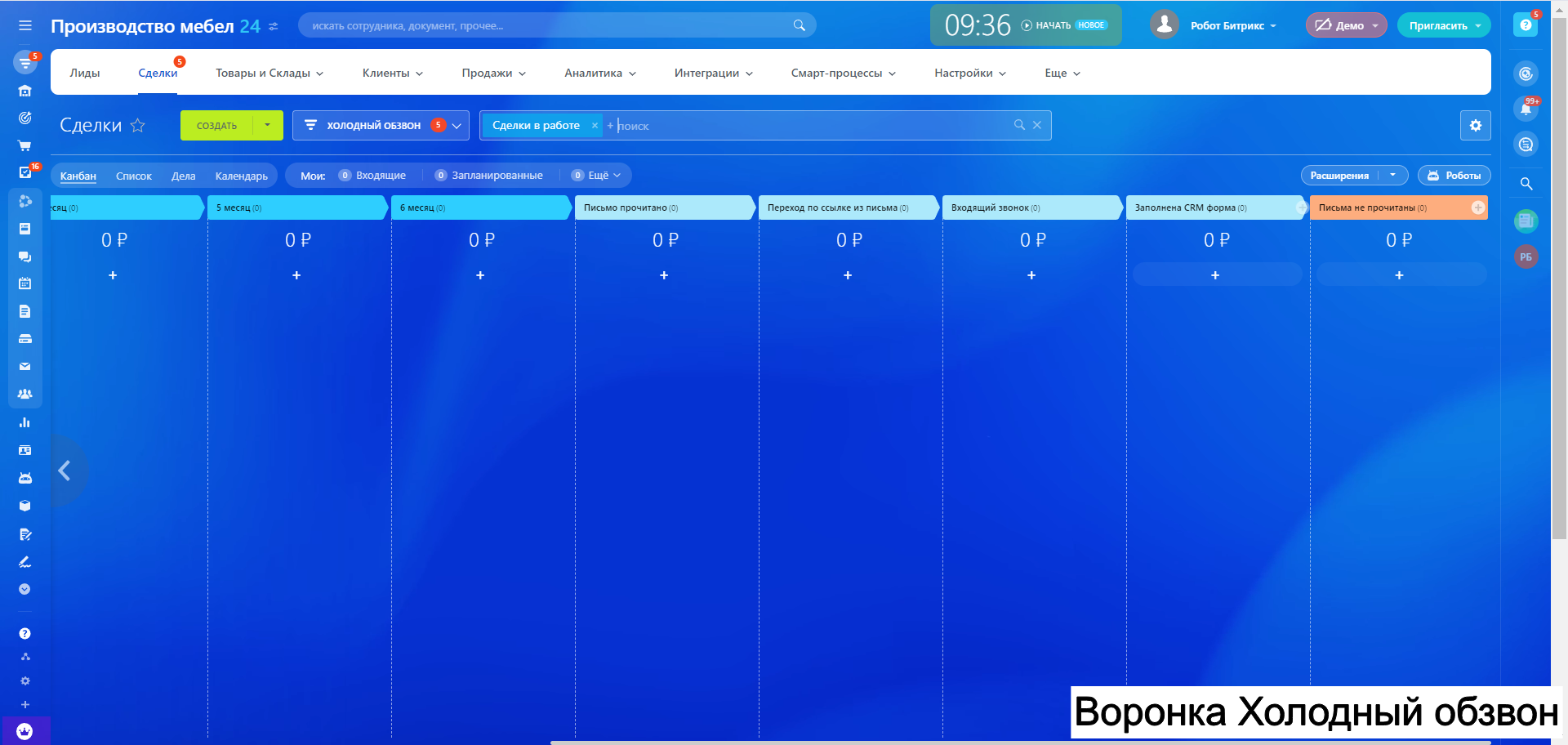
Task: Open the calendar icon in the left sidebar
Action: click(24, 283)
